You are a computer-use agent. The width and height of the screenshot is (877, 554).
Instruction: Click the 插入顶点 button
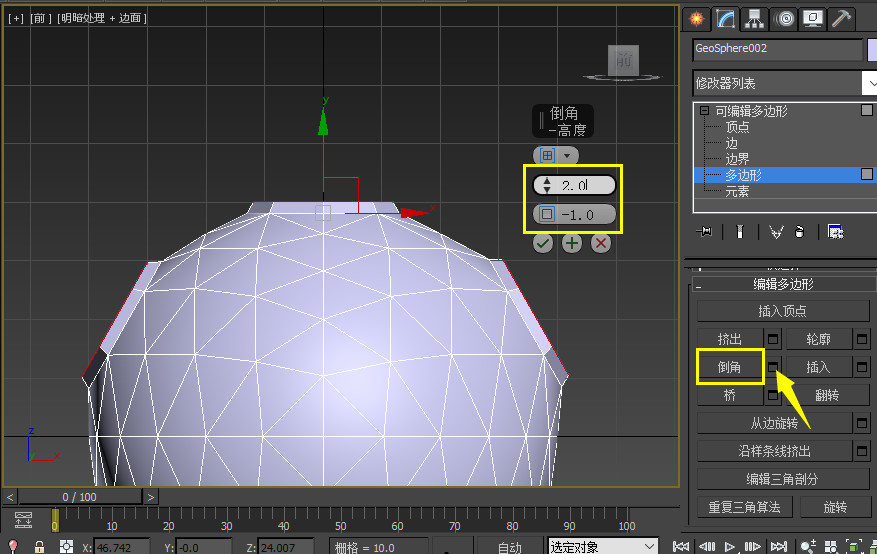click(783, 311)
